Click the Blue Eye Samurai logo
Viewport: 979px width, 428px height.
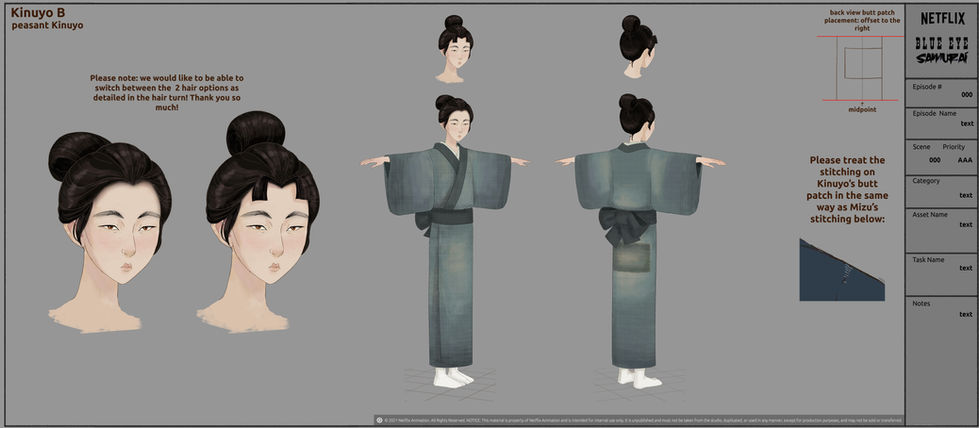click(942, 51)
